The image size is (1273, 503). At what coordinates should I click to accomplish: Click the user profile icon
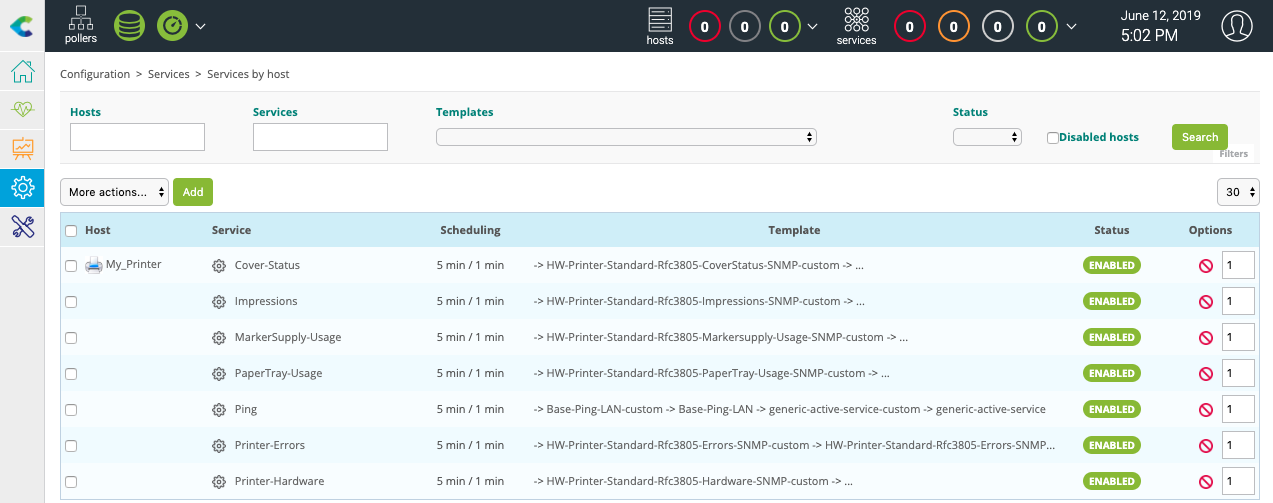click(1237, 26)
